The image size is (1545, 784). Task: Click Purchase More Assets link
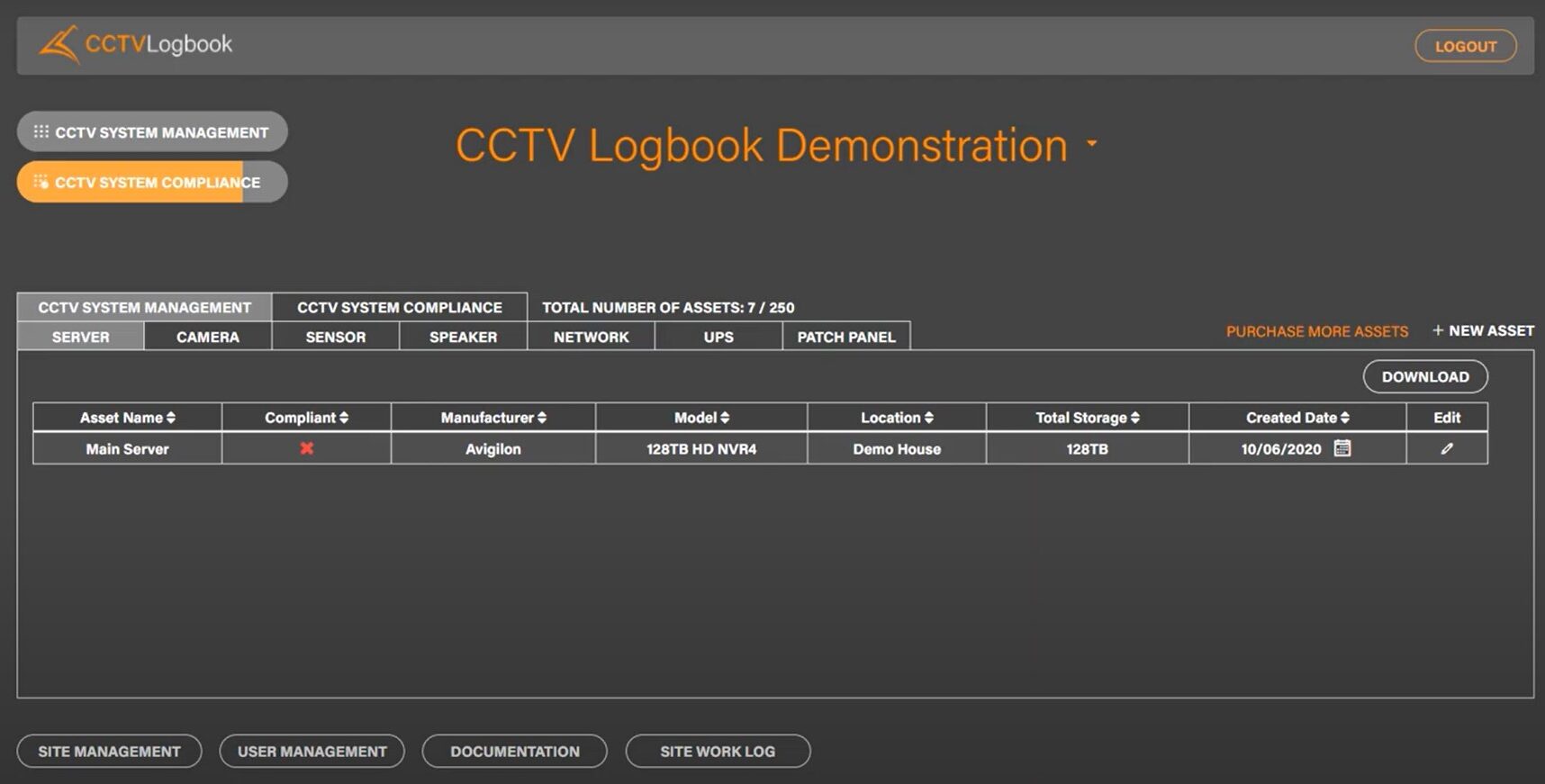pyautogui.click(x=1317, y=331)
